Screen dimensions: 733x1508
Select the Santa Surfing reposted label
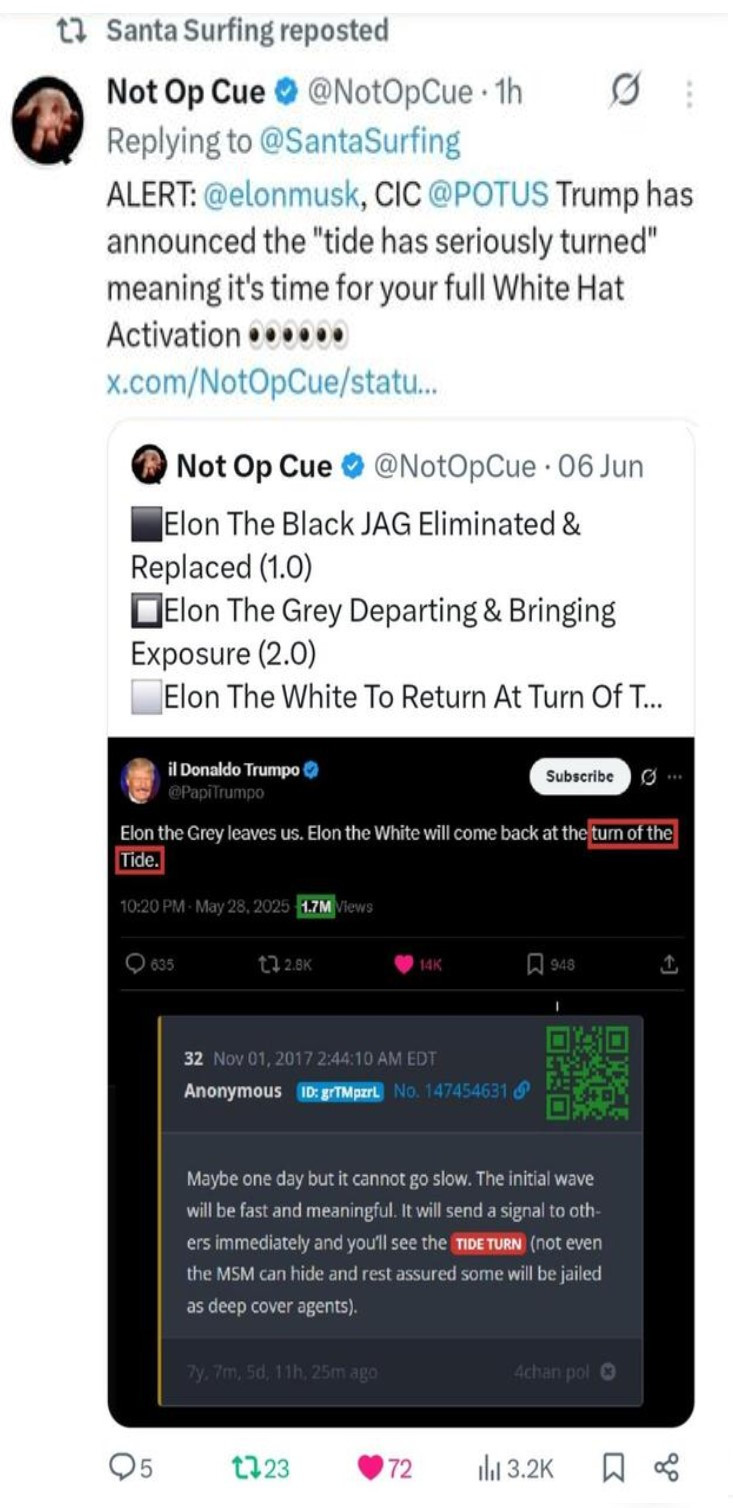(x=248, y=30)
